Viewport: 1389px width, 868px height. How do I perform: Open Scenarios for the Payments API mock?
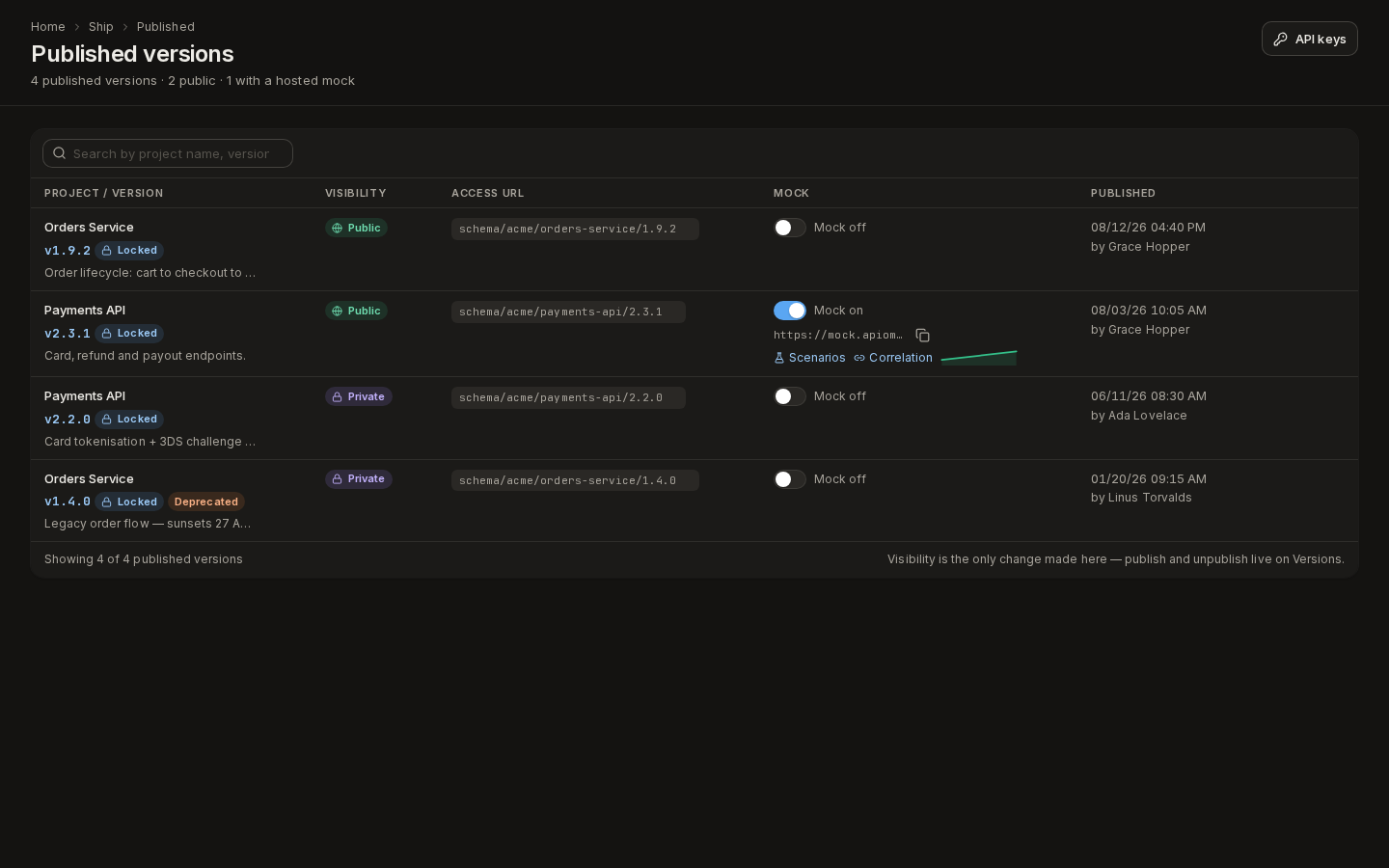(x=809, y=358)
